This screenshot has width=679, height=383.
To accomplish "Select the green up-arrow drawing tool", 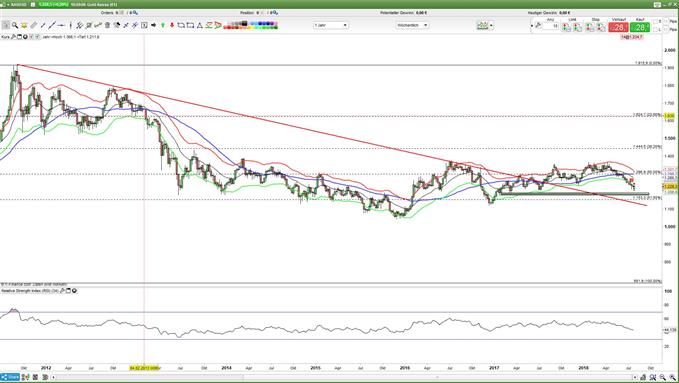I will tap(163, 26).
